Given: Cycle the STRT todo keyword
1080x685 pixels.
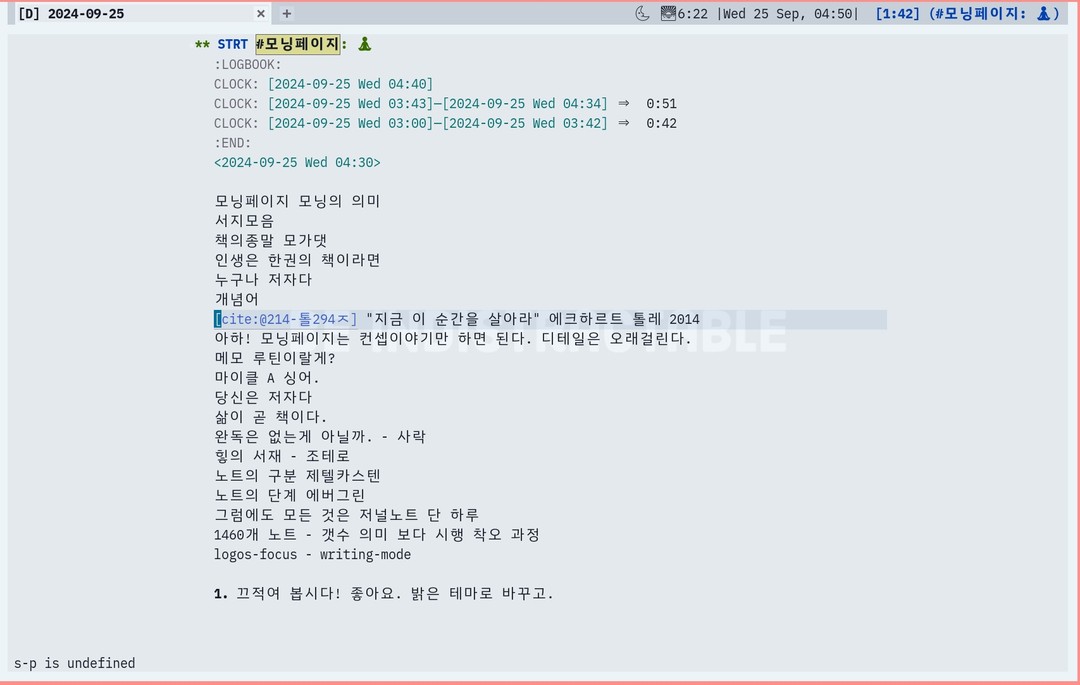Looking at the screenshot, I should pyautogui.click(x=232, y=45).
